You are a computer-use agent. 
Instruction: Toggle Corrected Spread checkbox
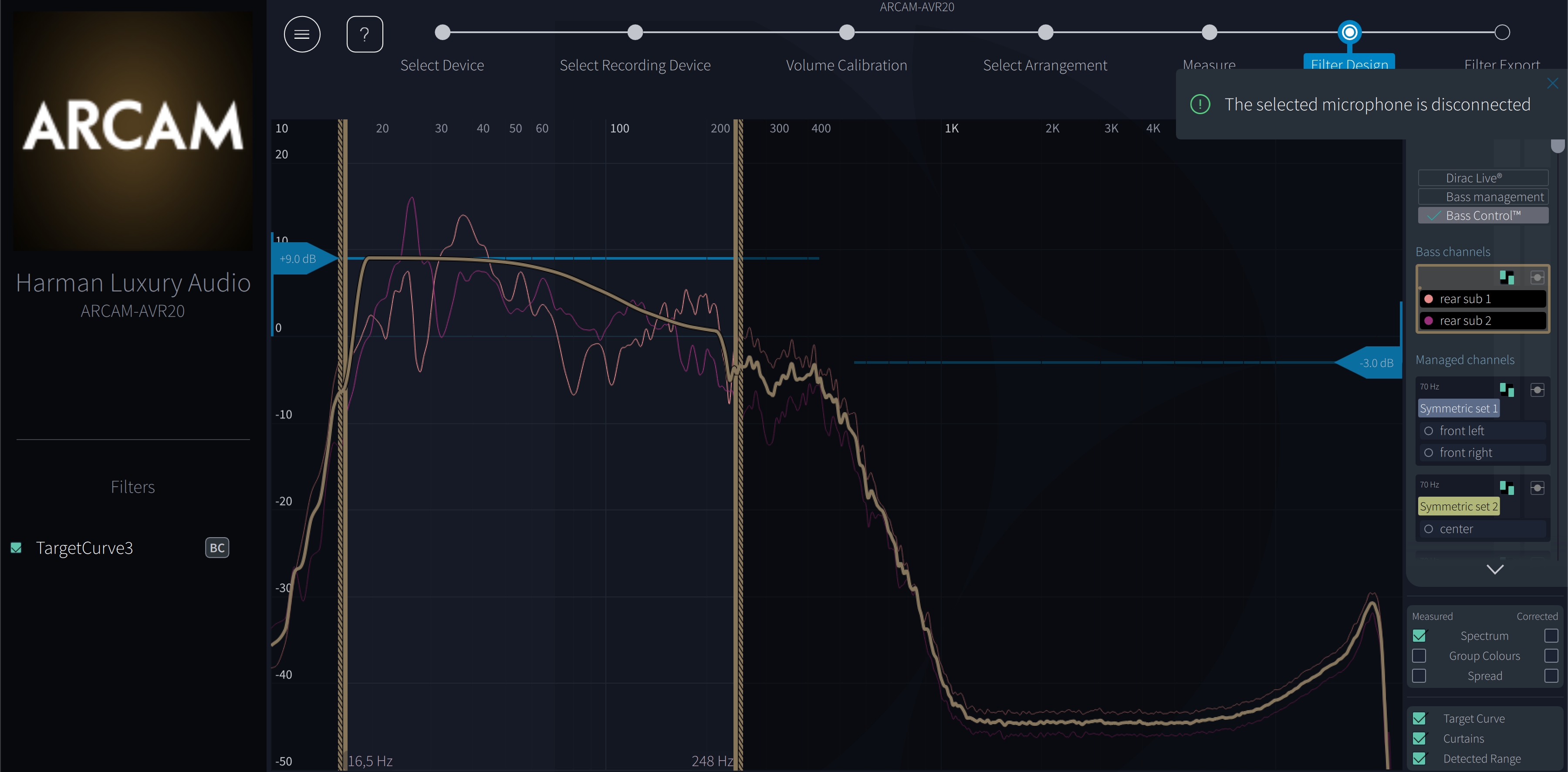click(x=1551, y=676)
